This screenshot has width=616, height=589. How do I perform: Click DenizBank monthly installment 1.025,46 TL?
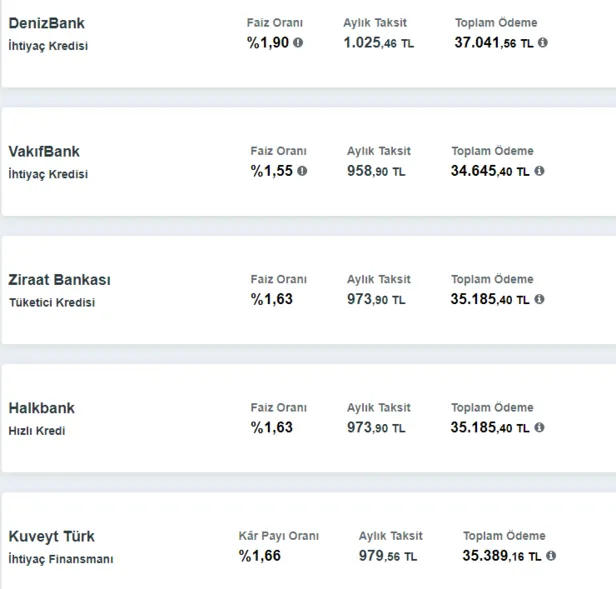click(x=378, y=43)
